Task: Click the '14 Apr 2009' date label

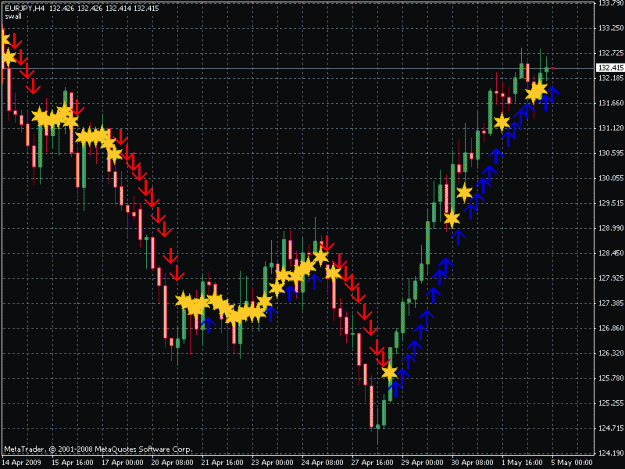Action: (x=21, y=463)
